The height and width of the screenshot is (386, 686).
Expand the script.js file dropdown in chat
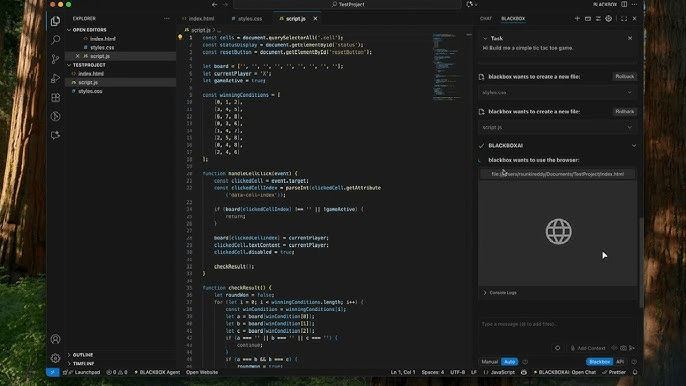[630, 127]
